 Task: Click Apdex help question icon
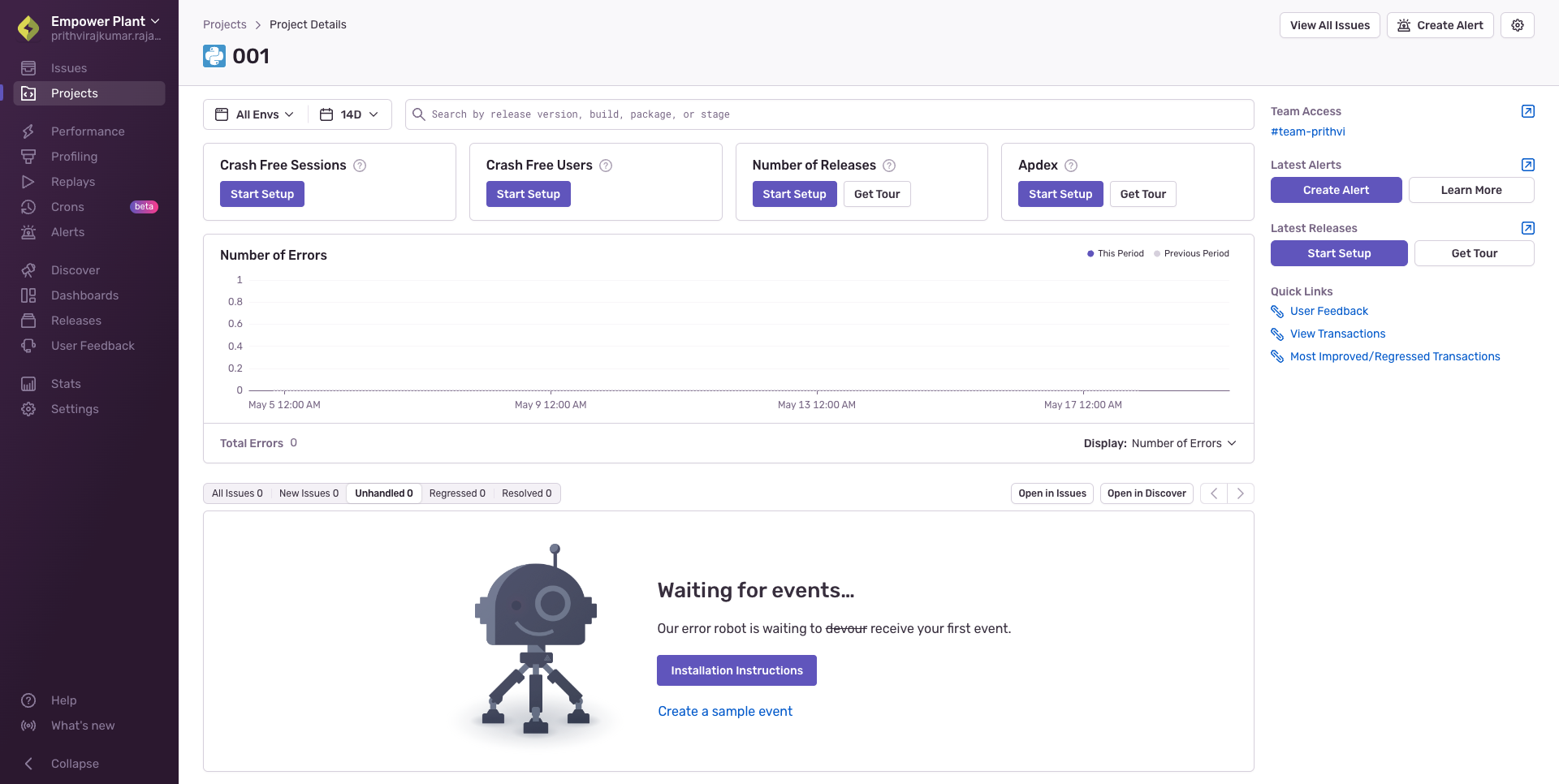[x=1071, y=166]
